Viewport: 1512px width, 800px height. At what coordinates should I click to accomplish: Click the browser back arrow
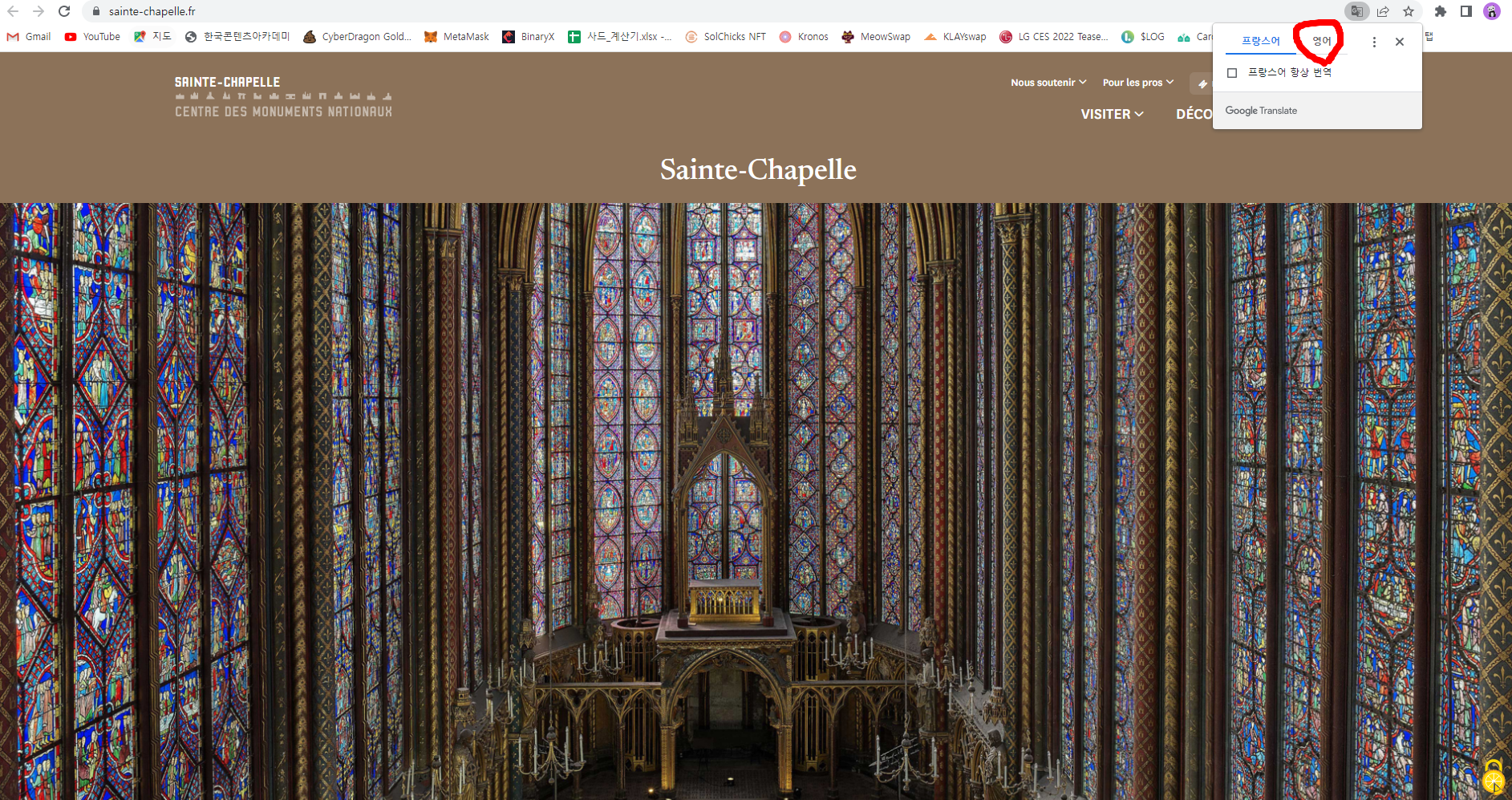[x=13, y=11]
